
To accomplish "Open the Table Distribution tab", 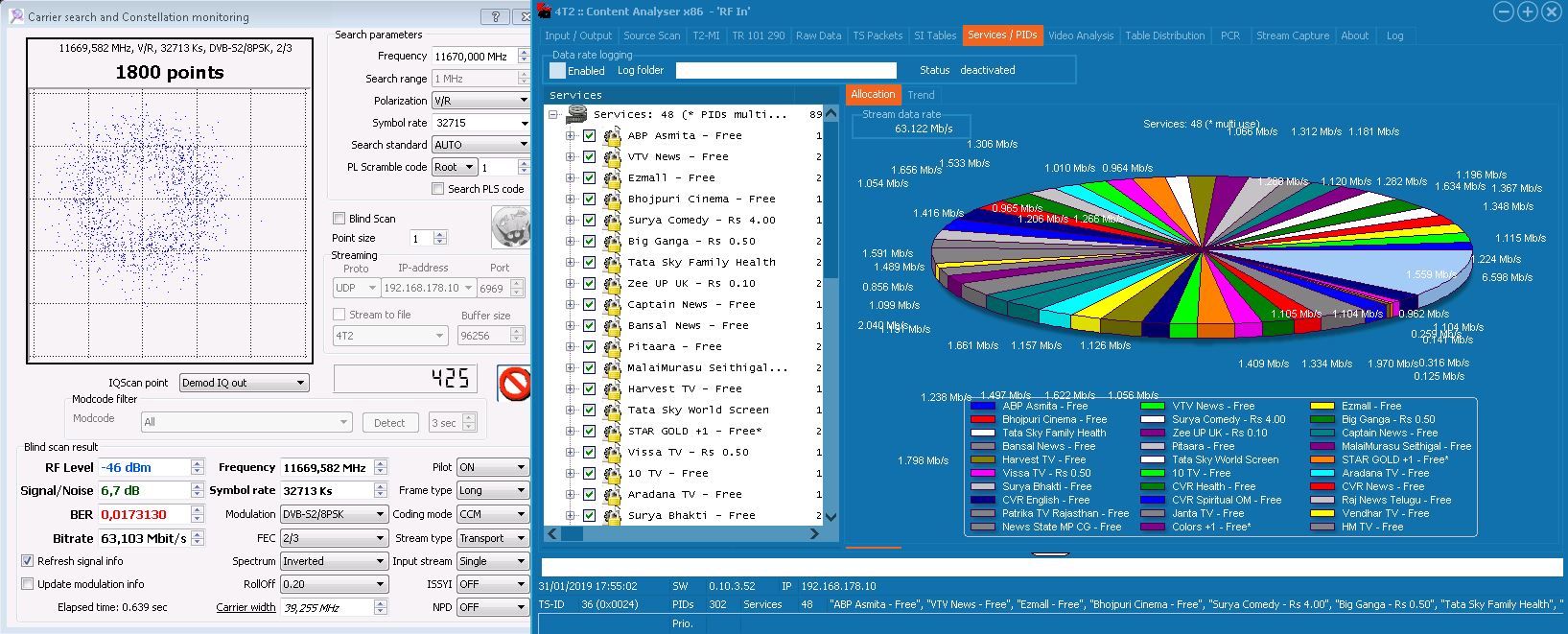I will [1165, 35].
